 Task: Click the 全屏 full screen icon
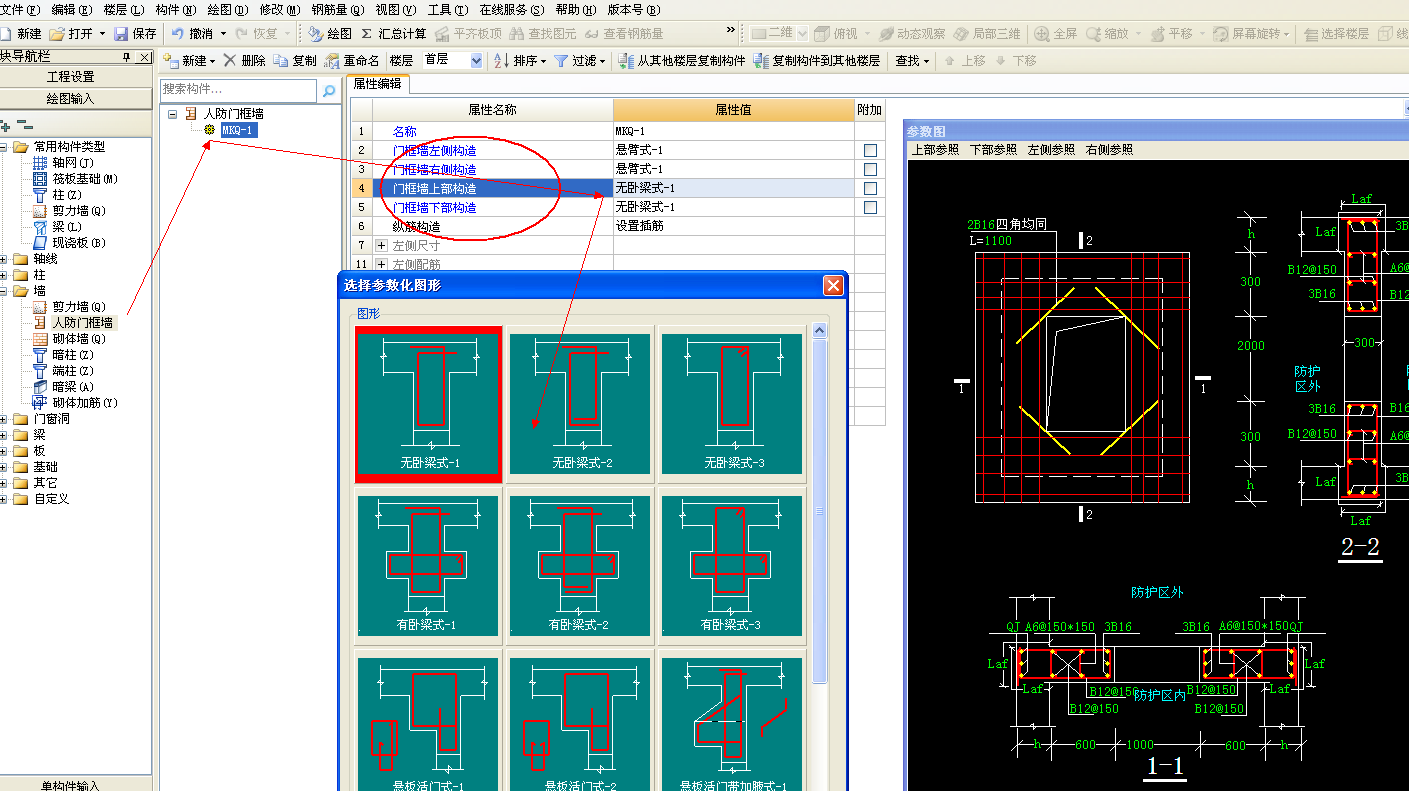point(1042,33)
